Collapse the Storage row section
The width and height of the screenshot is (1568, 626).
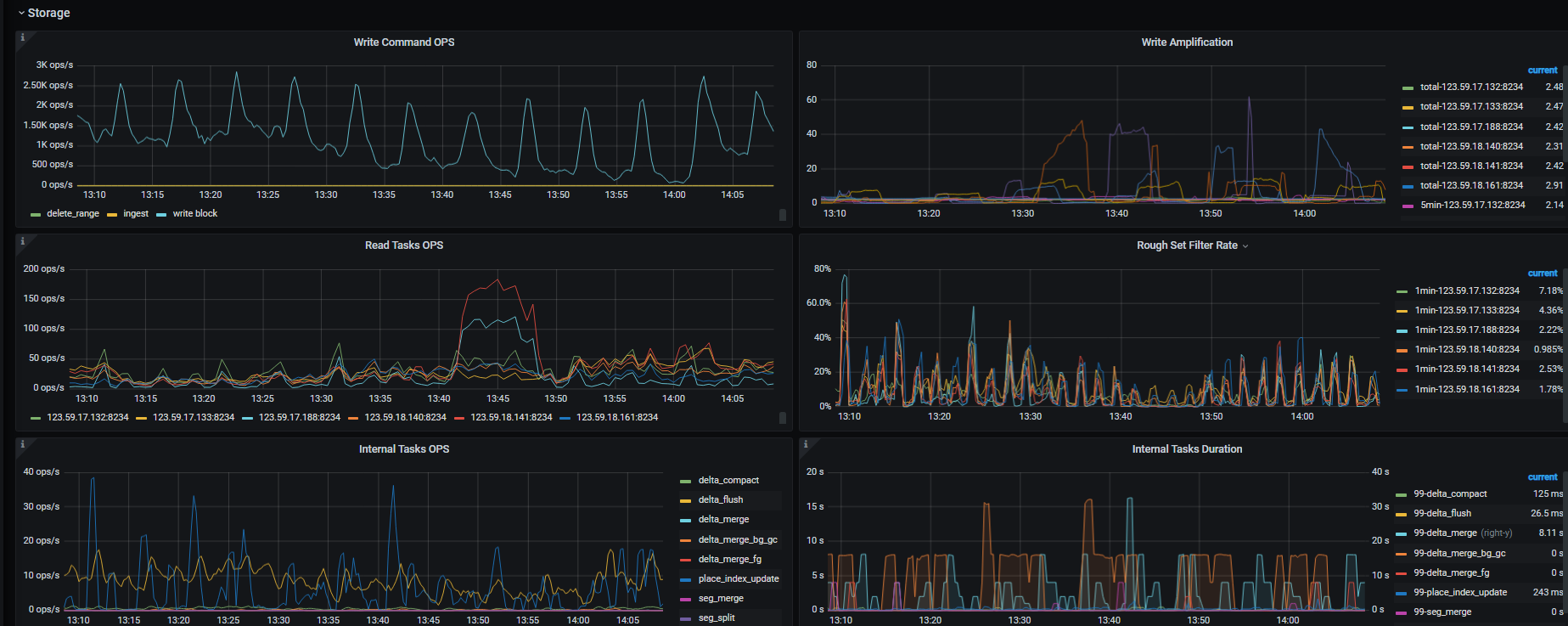pos(21,13)
